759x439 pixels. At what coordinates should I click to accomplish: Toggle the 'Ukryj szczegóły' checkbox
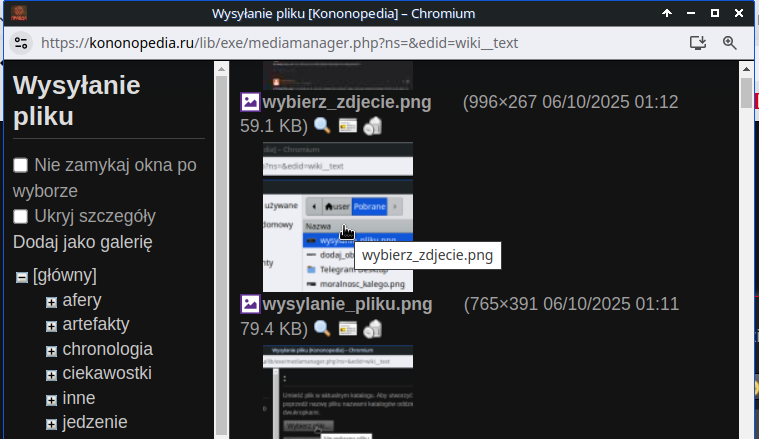[x=20, y=217]
